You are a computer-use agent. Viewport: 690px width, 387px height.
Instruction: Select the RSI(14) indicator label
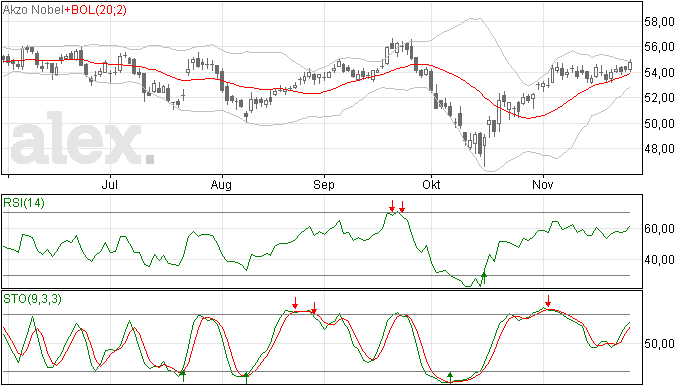pos(24,203)
